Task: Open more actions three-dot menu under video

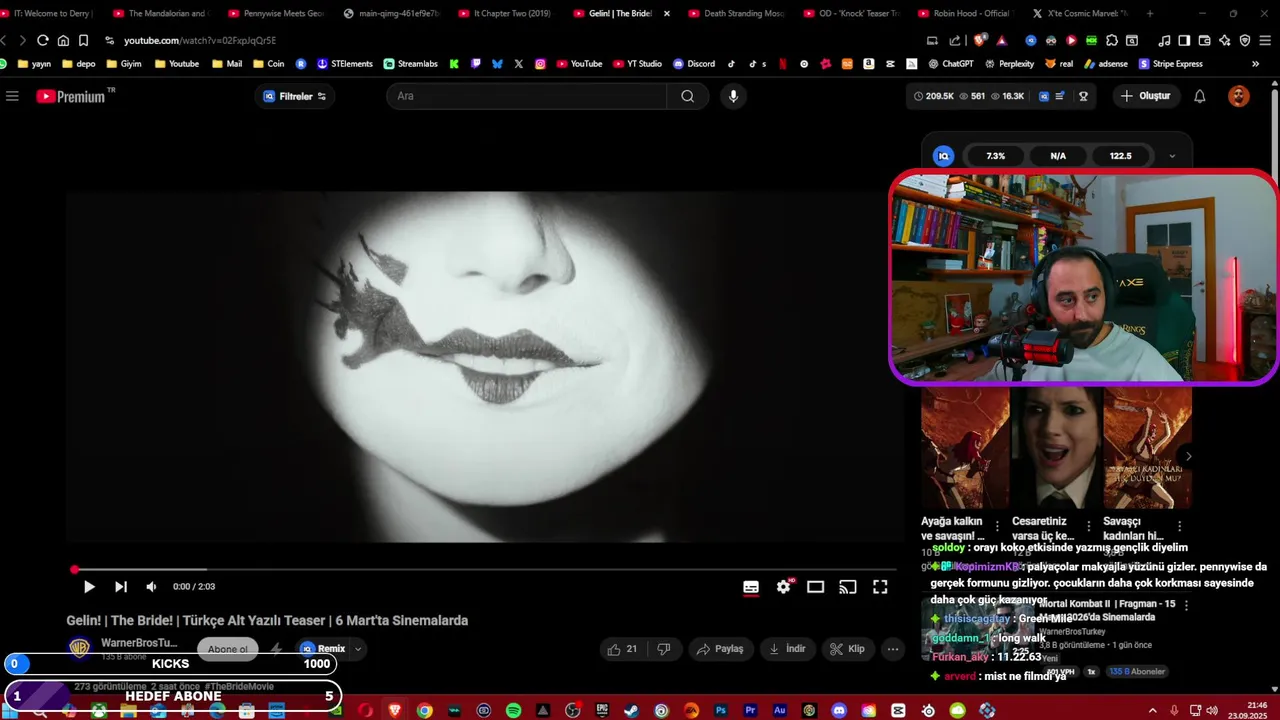Action: tap(893, 649)
